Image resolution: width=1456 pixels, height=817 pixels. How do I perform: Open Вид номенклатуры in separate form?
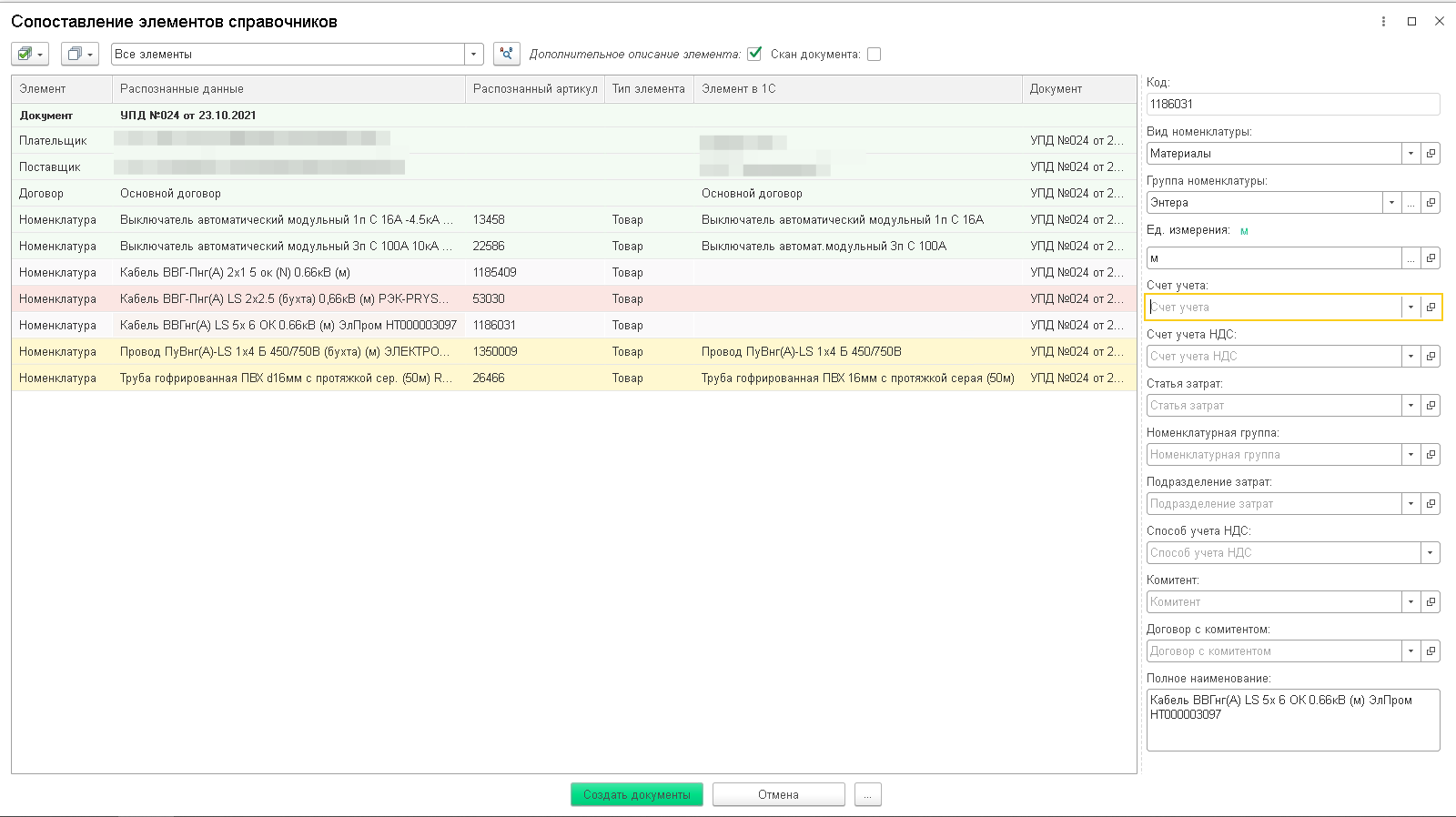[x=1431, y=154]
